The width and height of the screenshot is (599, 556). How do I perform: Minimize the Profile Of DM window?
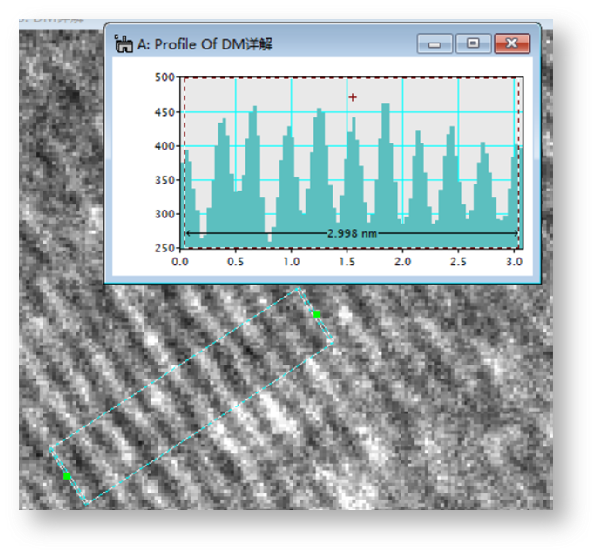[x=435, y=44]
